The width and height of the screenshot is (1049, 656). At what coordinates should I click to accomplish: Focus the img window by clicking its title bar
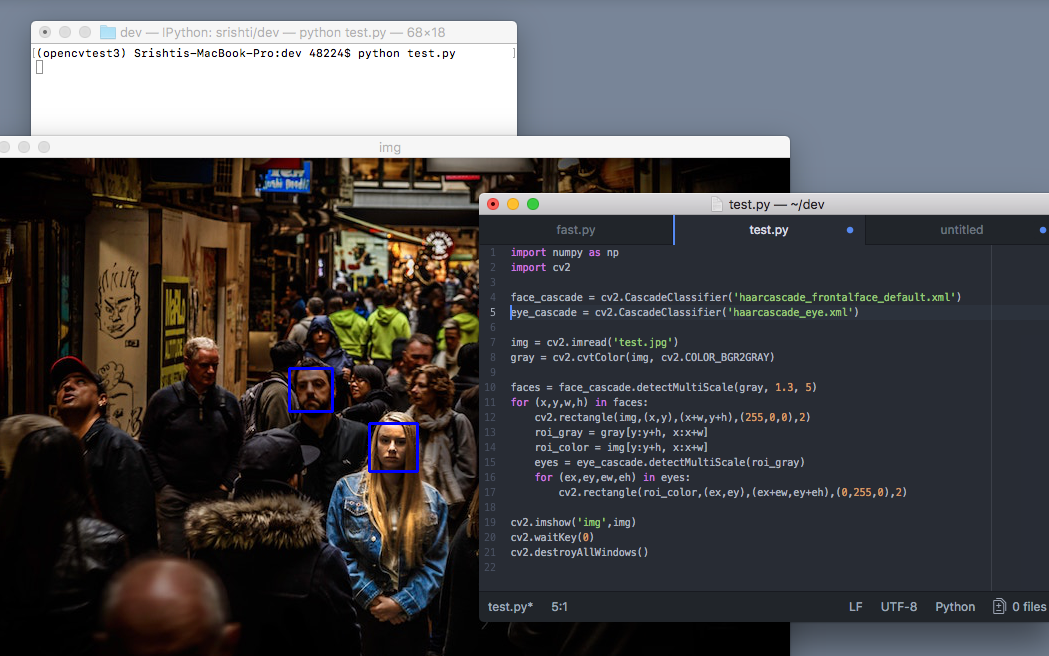[x=389, y=147]
